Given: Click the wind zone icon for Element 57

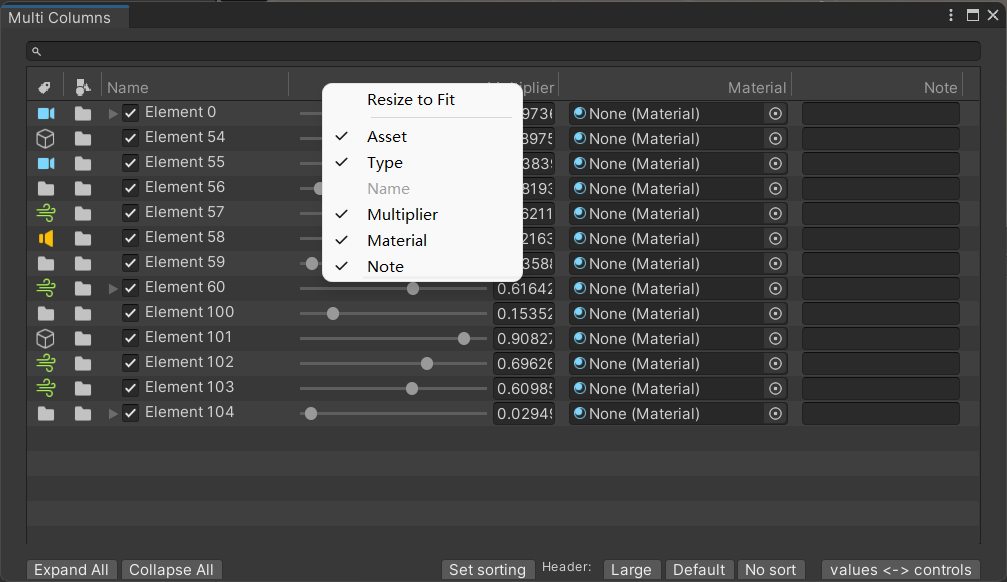Looking at the screenshot, I should 46,213.
